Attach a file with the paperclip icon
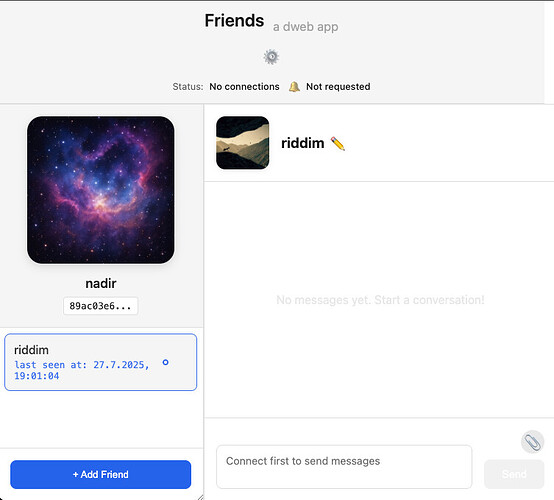The image size is (554, 500). pyautogui.click(x=532, y=442)
